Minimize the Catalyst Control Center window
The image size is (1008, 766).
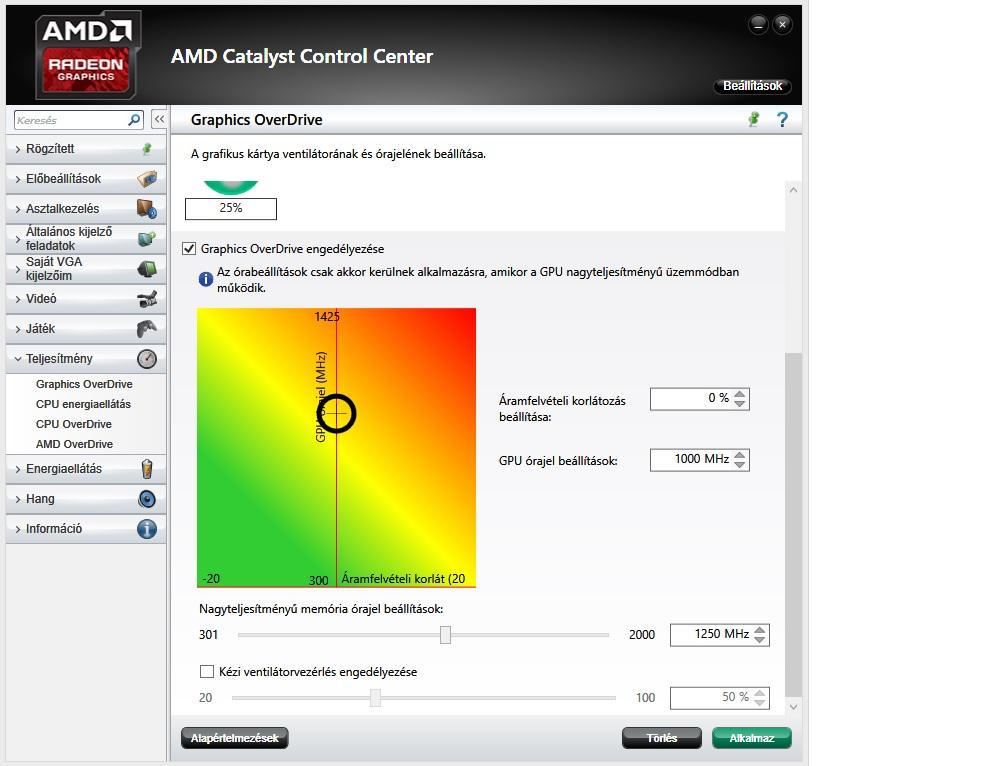click(x=759, y=25)
